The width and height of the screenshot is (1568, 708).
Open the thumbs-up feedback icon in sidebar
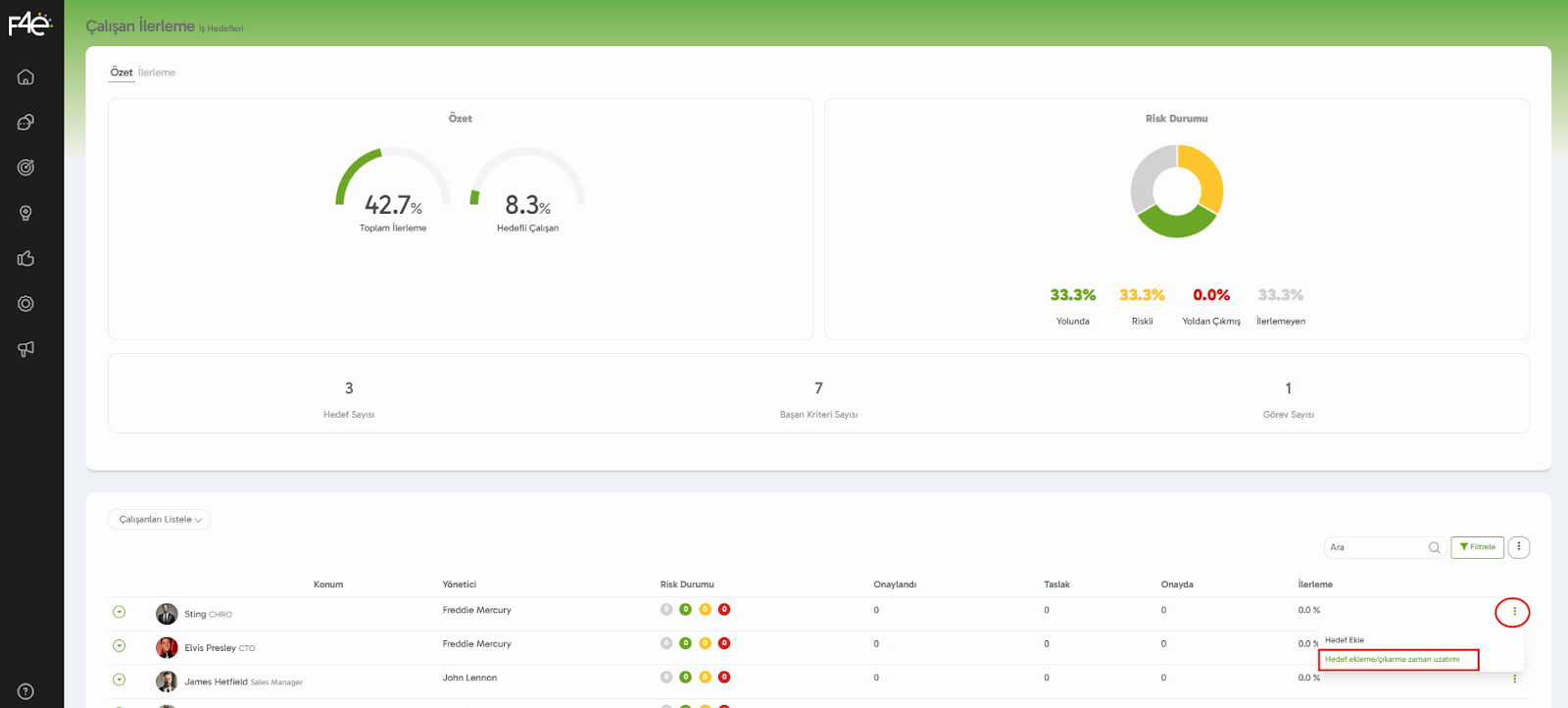(x=25, y=259)
